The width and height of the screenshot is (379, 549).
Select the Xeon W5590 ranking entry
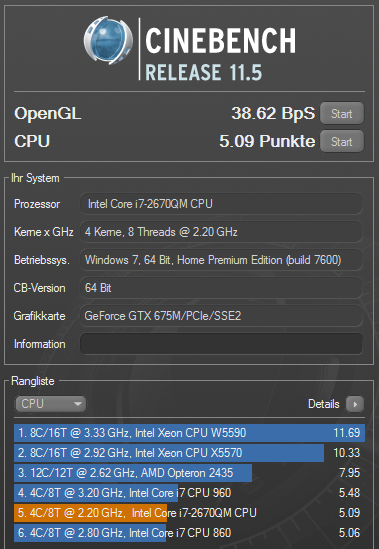tap(190, 433)
